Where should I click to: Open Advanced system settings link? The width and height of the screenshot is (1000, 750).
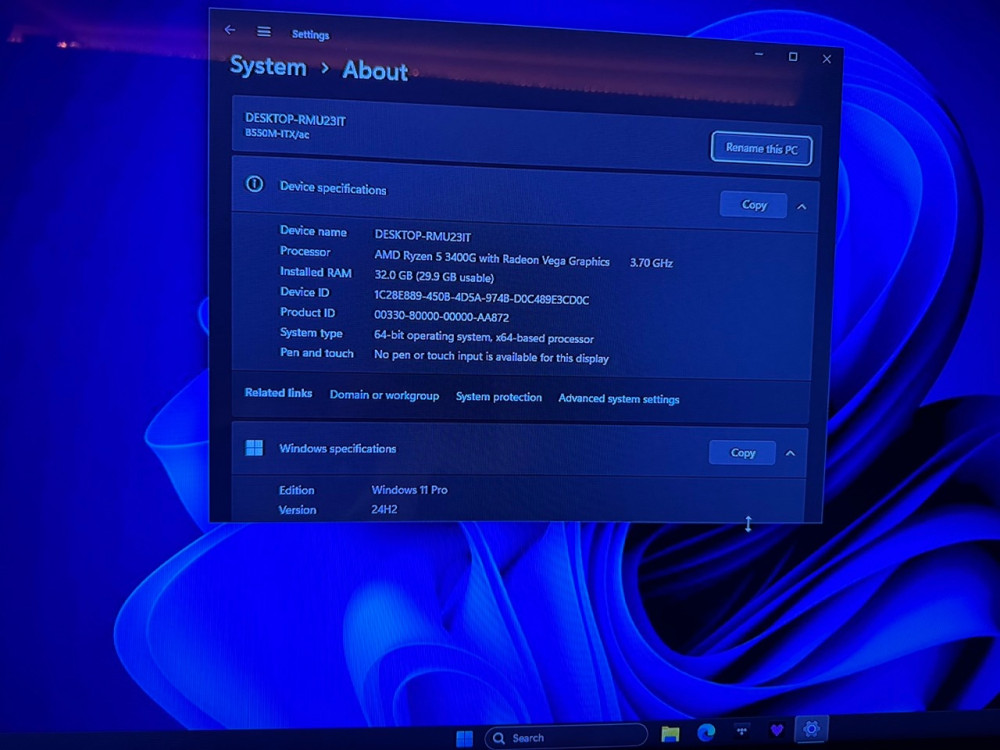pyautogui.click(x=619, y=399)
